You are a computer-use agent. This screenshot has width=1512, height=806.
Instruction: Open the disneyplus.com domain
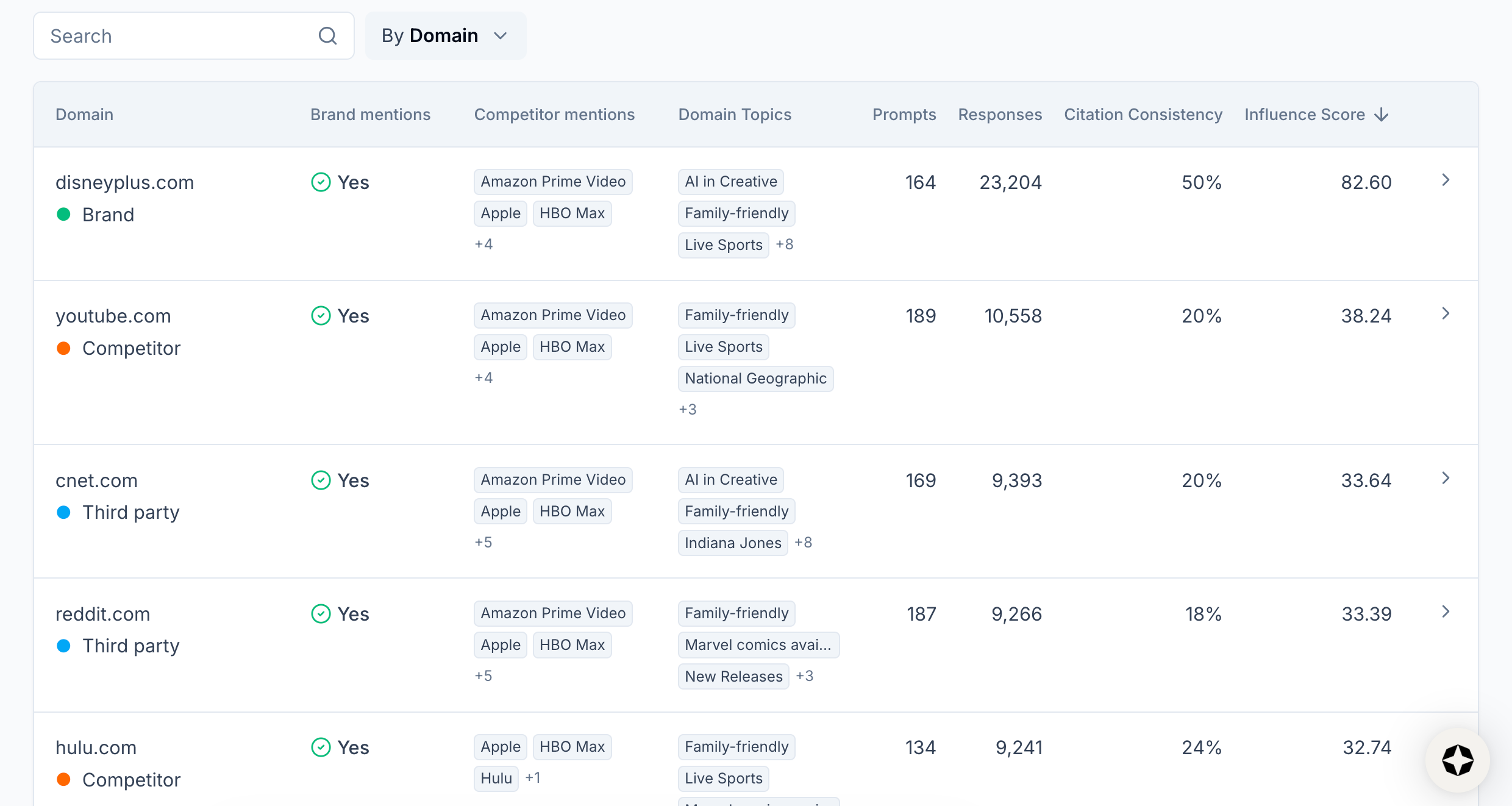tap(124, 182)
